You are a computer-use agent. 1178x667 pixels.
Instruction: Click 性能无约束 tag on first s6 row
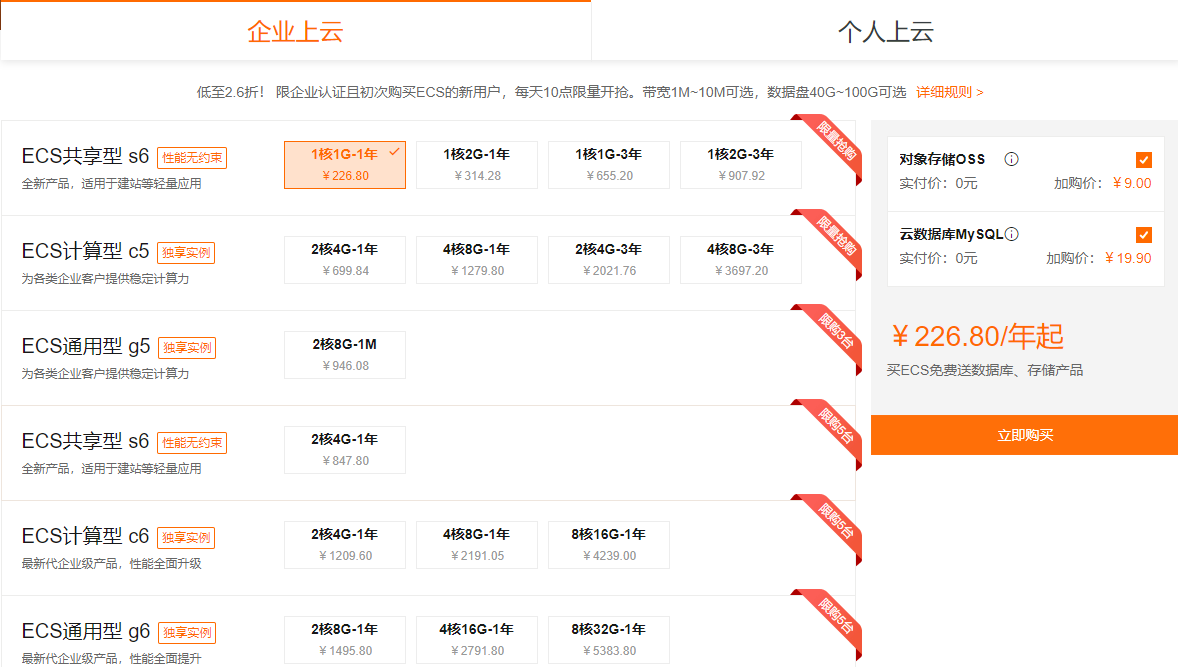coord(192,158)
